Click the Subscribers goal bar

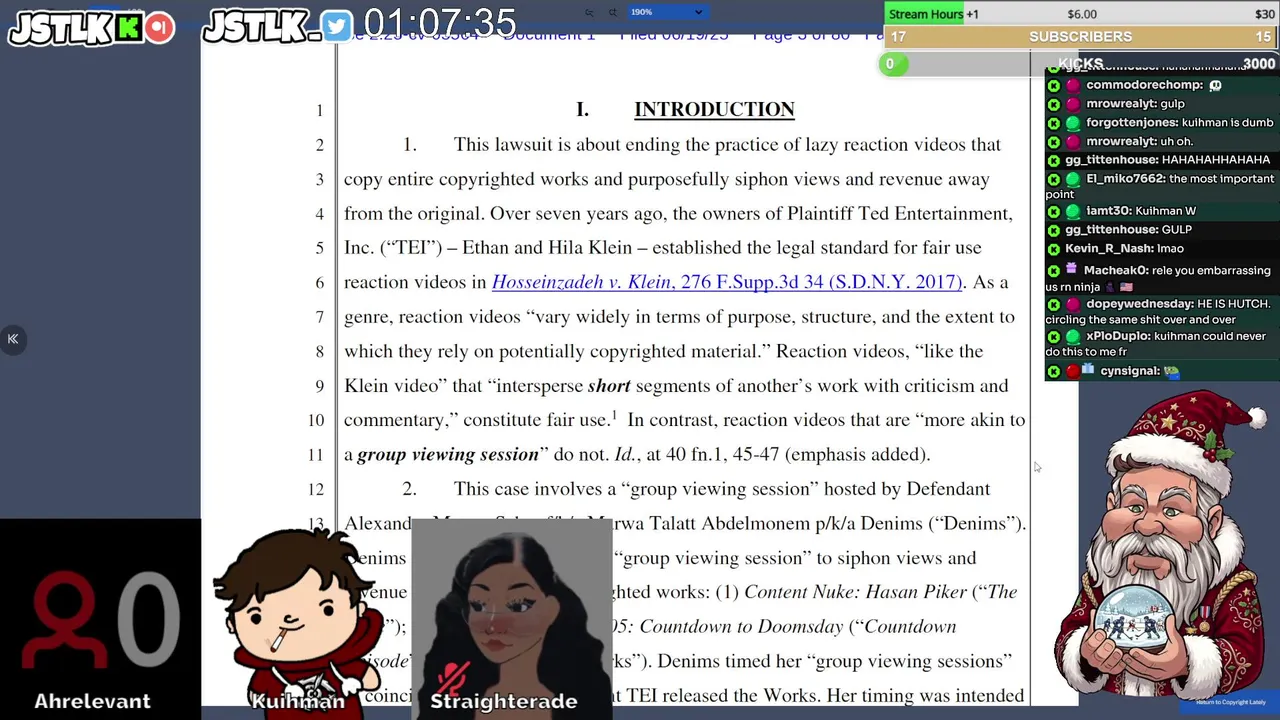(1081, 36)
